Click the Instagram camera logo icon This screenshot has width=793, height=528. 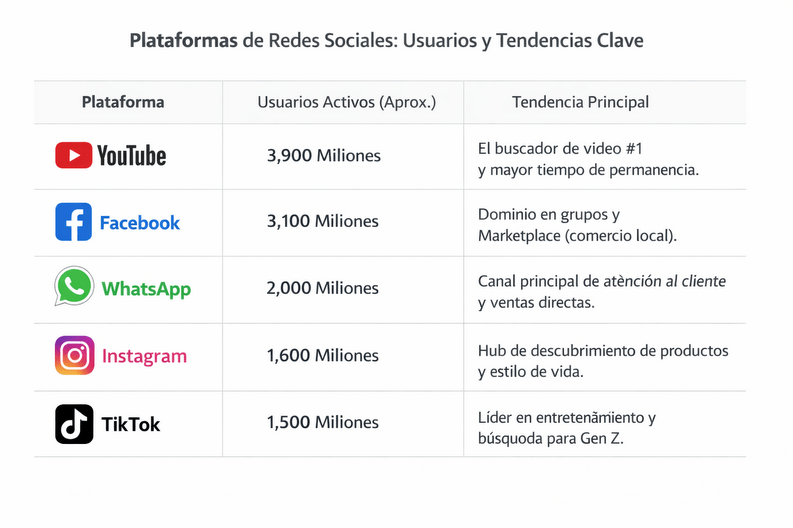[x=74, y=355]
